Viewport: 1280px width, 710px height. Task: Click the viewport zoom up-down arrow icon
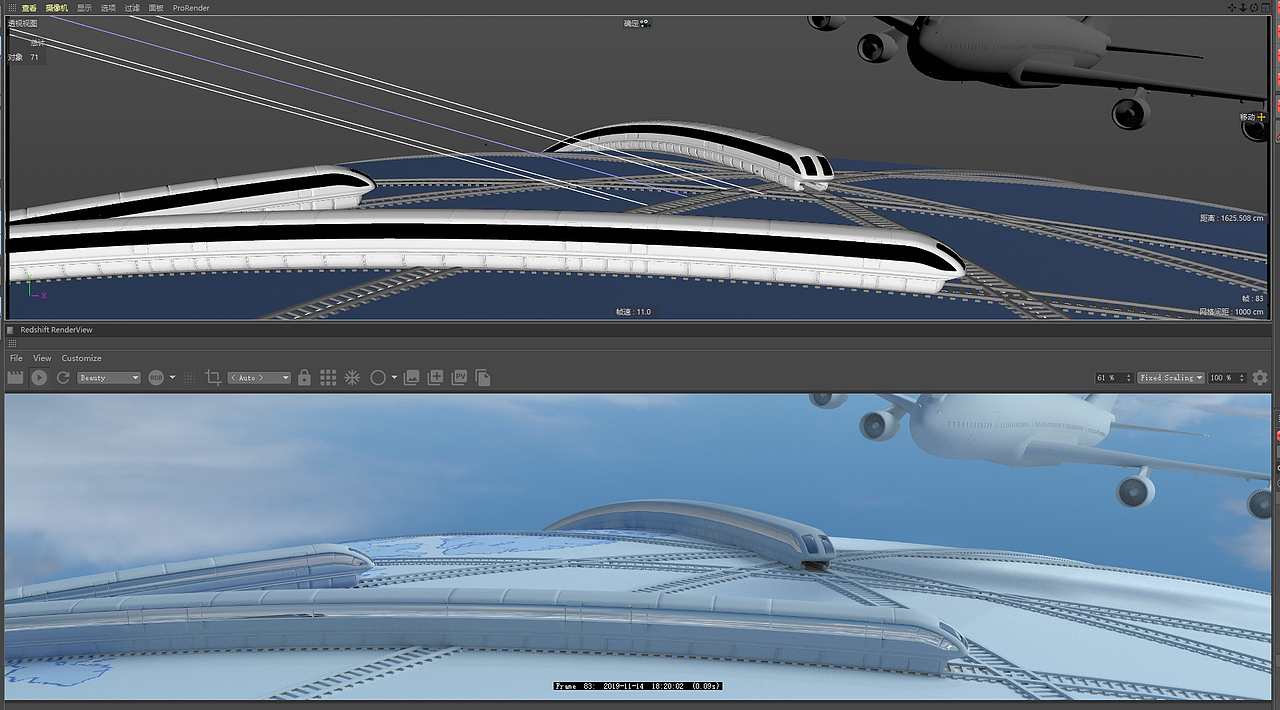[x=1243, y=8]
